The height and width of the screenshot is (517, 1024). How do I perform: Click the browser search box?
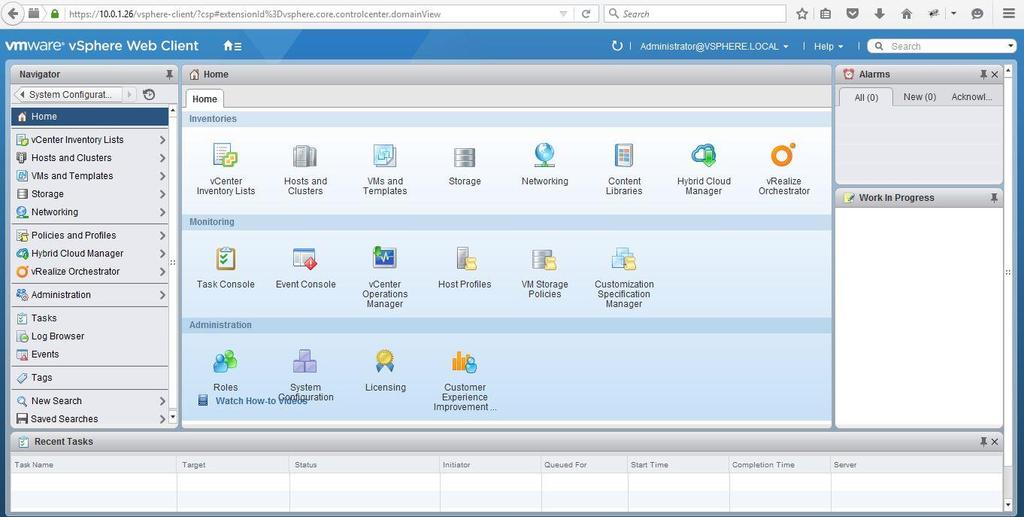point(695,14)
